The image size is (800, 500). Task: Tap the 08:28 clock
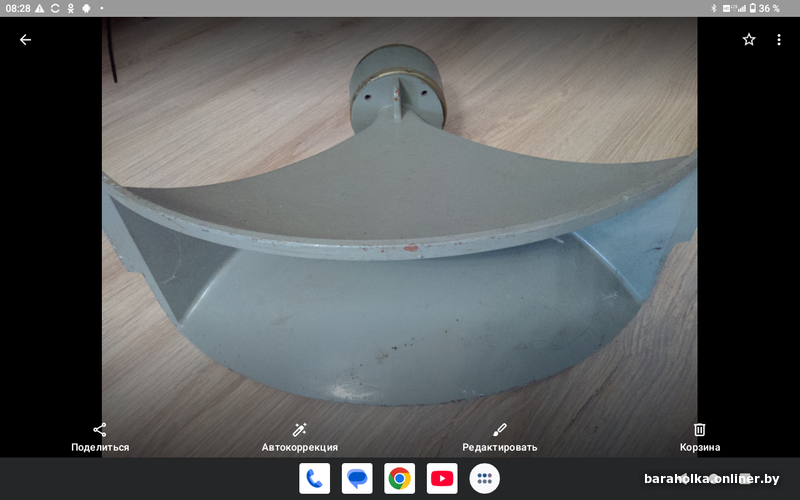(18, 9)
